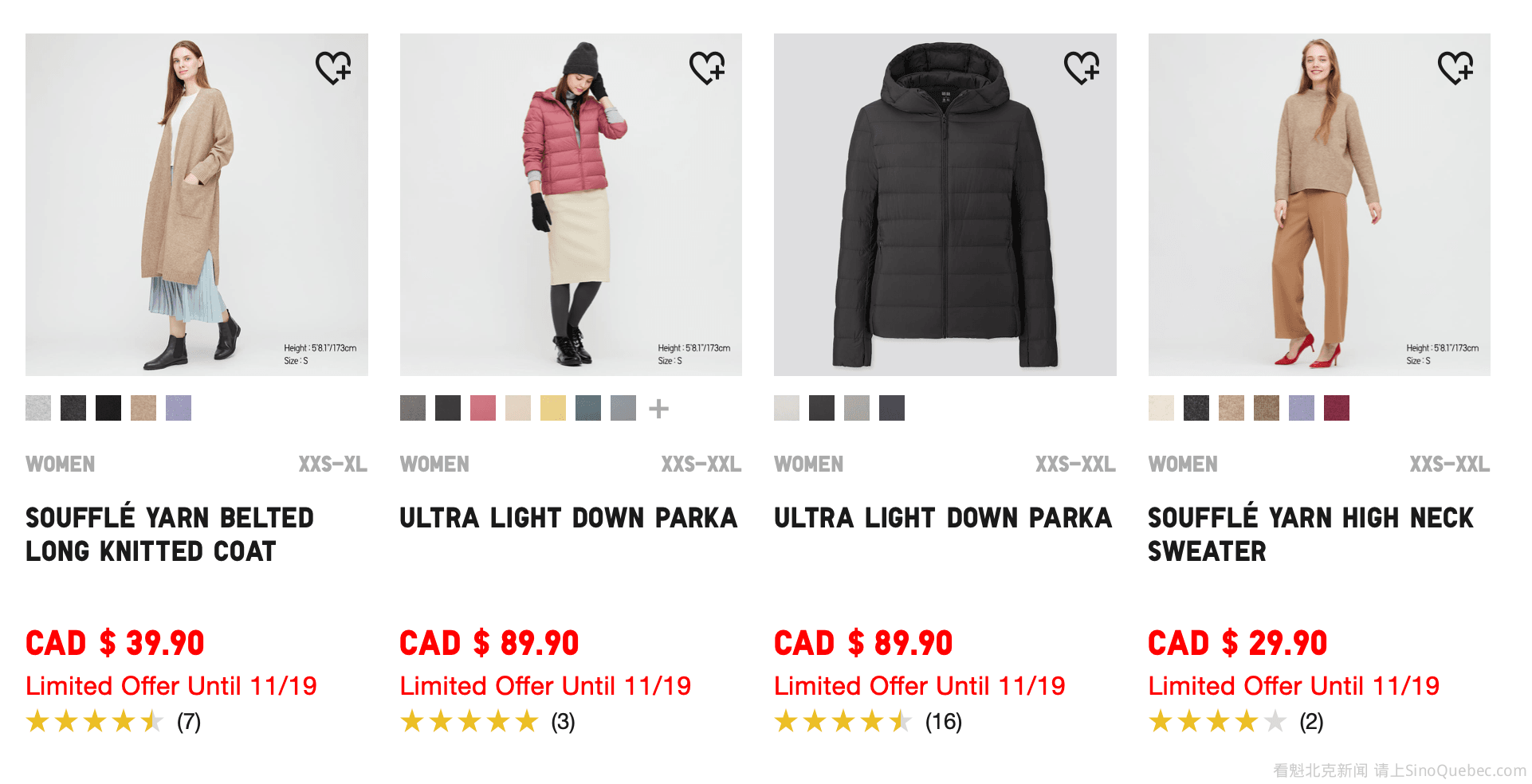Click the CAD $ 29.90 sweater price
Image resolution: width=1532 pixels, height=784 pixels.
1238,643
